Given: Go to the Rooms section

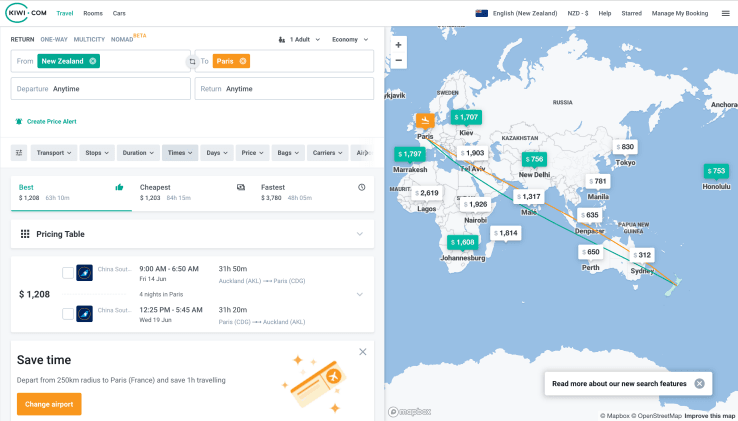Looking at the screenshot, I should [x=93, y=13].
